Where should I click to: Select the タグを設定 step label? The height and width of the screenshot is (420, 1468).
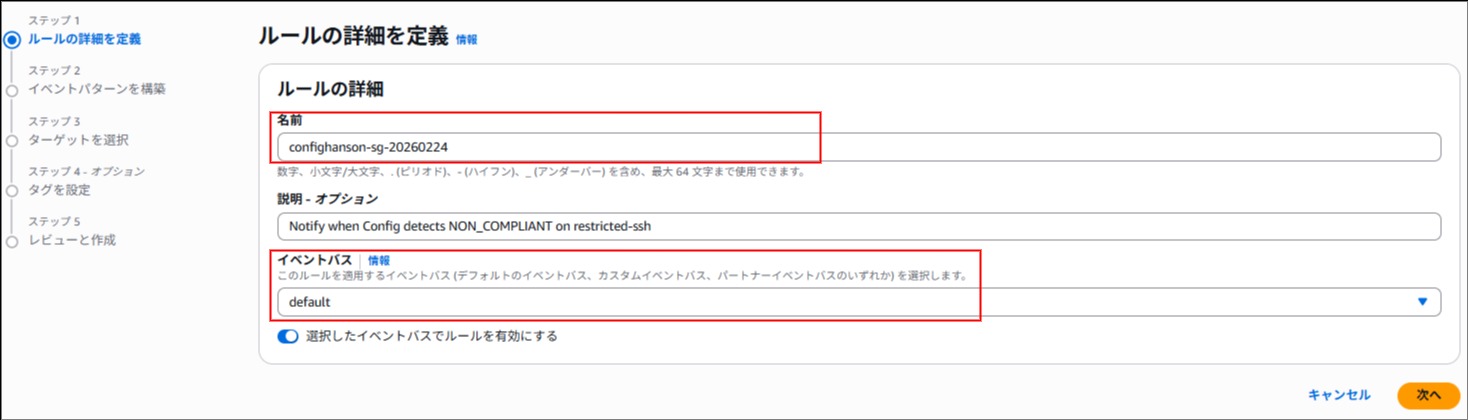pos(59,190)
